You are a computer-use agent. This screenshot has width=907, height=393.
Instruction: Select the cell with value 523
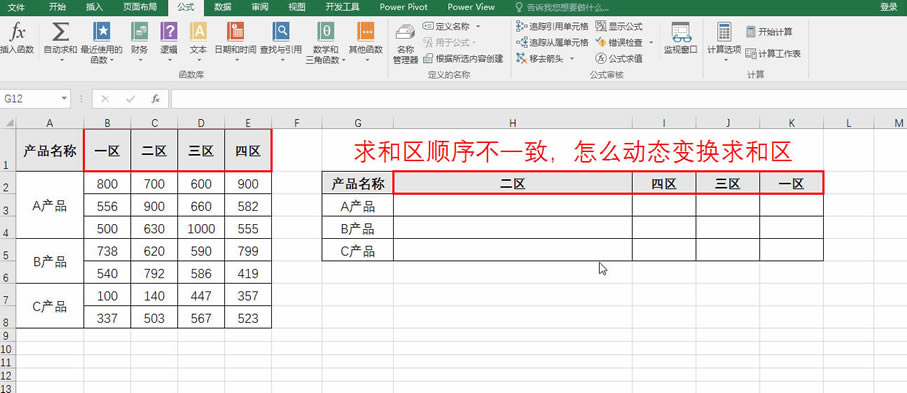click(x=248, y=318)
